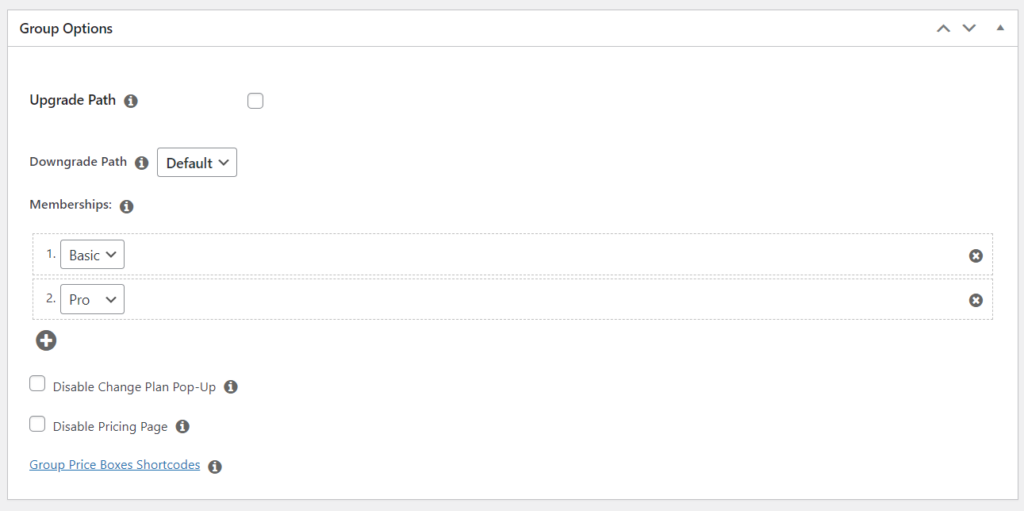
Task: Click the Upgrade Path info icon
Action: coord(131,101)
